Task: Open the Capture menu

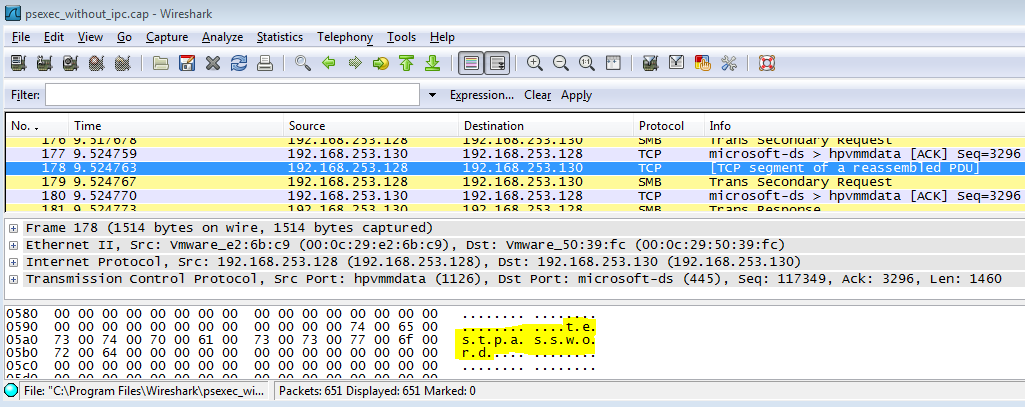Action: point(167,37)
